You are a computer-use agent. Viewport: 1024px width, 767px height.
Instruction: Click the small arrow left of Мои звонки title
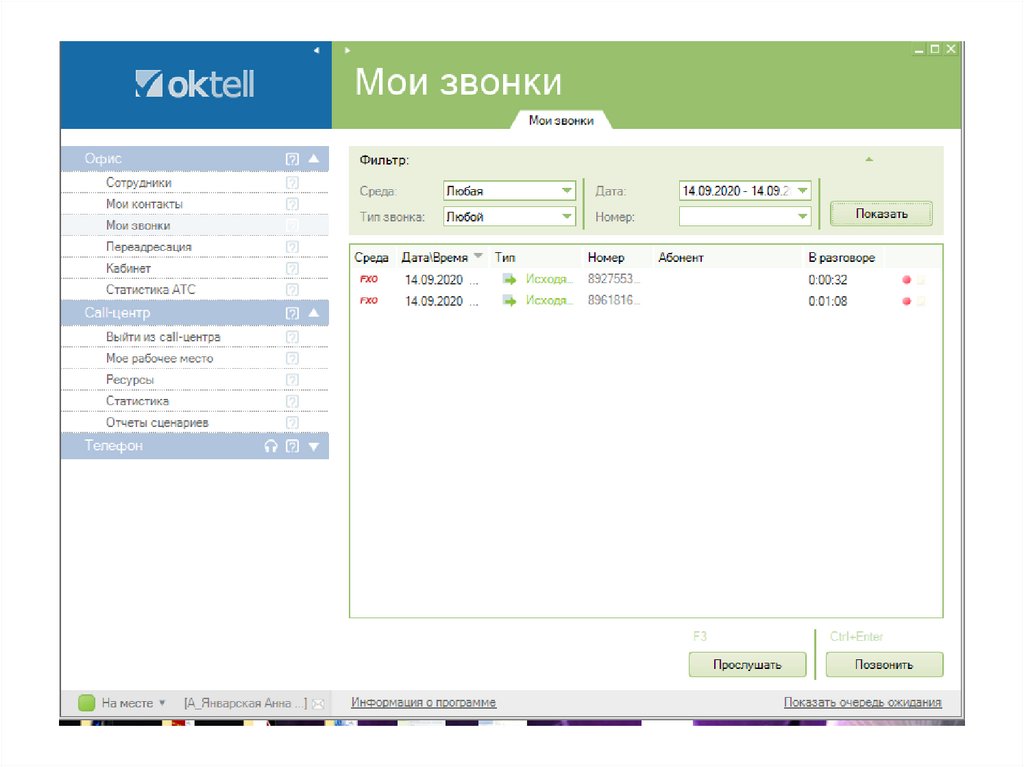[347, 50]
